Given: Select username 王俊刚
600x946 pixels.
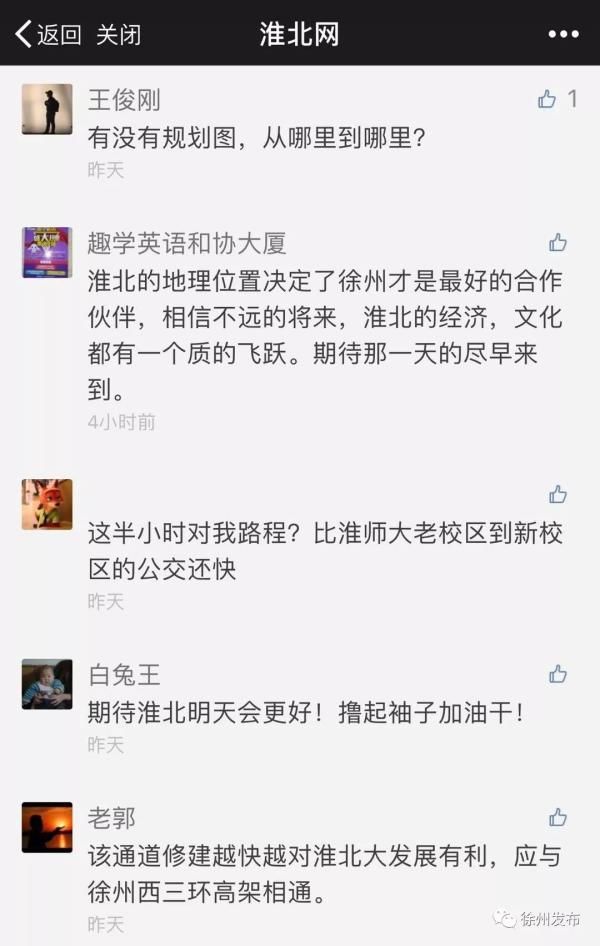Looking at the screenshot, I should pyautogui.click(x=124, y=100).
